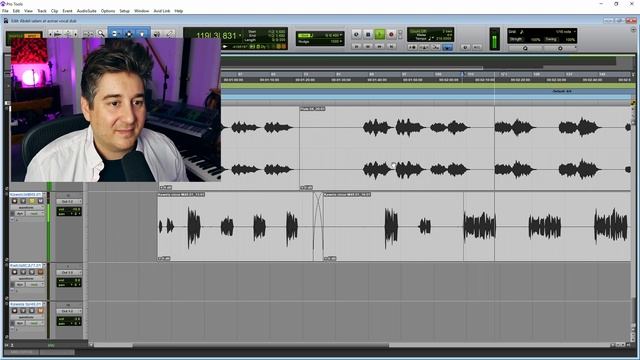Toggle mute on the middle empty track
Viewport: 640px width, 360px height.
click(40, 272)
